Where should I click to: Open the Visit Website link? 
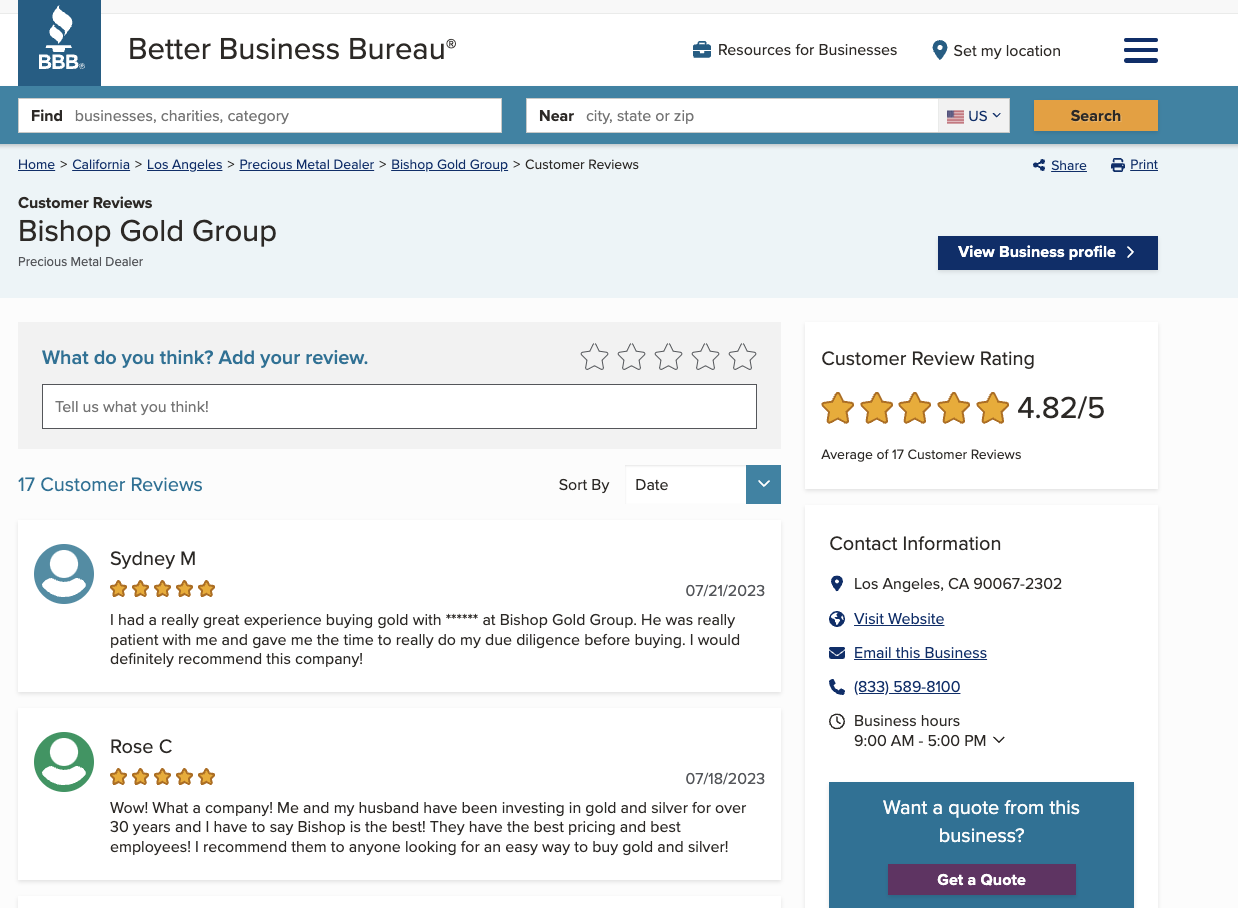(899, 619)
